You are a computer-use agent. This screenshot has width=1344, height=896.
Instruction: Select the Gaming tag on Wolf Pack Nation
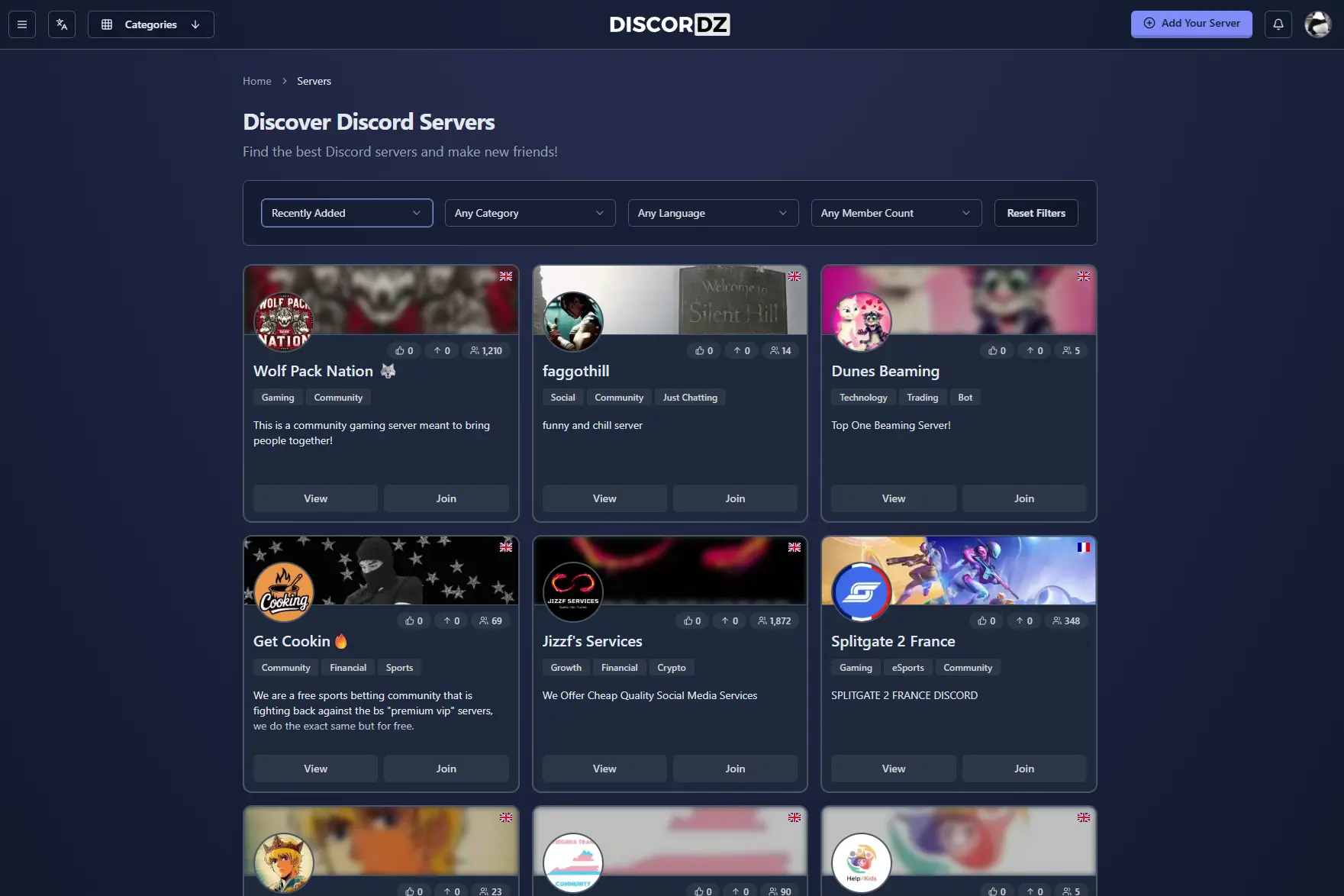point(278,398)
